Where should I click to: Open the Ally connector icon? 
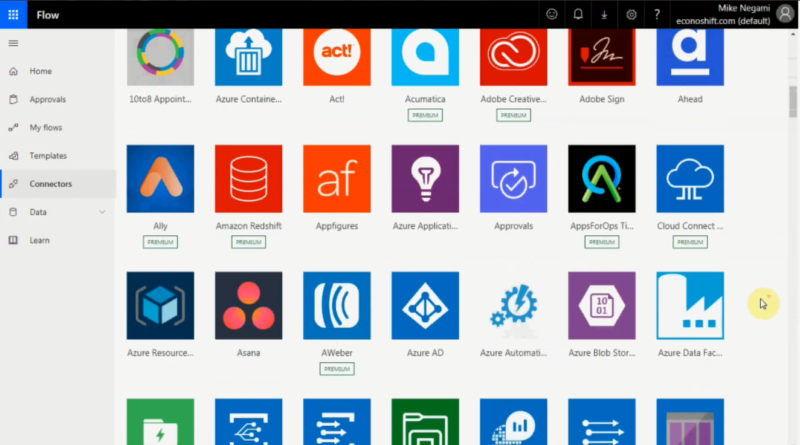tap(160, 179)
